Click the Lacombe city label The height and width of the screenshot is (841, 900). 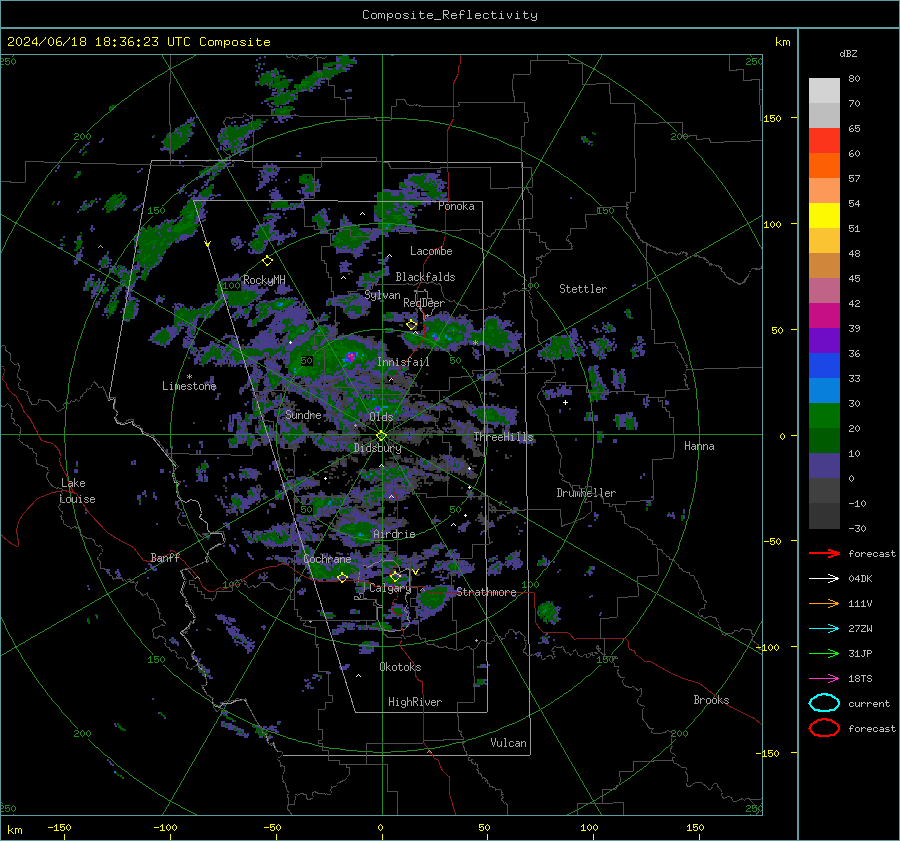click(x=431, y=251)
